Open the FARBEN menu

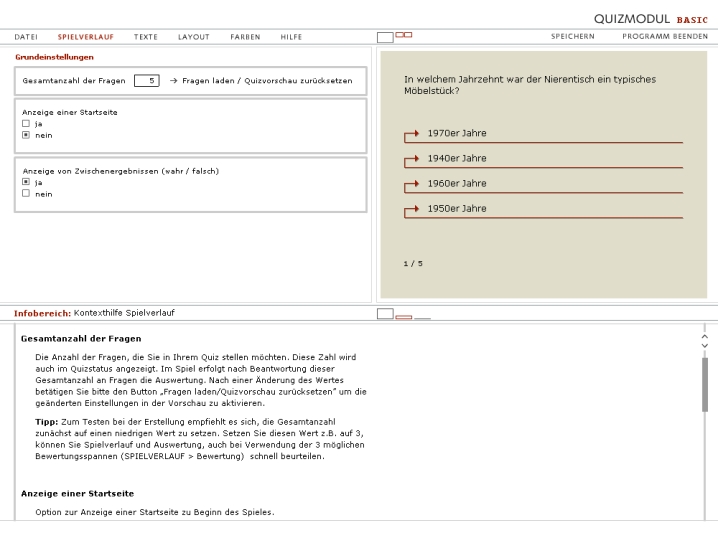click(x=245, y=37)
